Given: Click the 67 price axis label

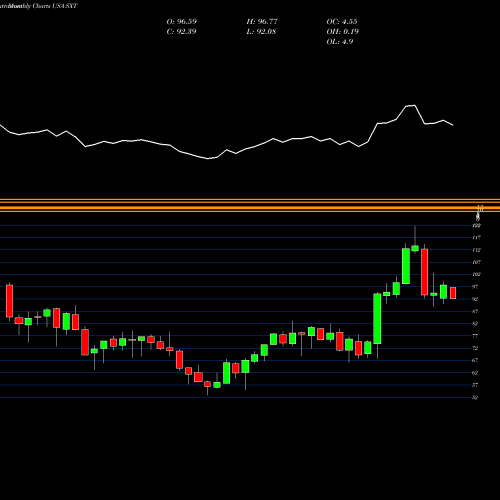Looking at the screenshot, I should 475,361.
